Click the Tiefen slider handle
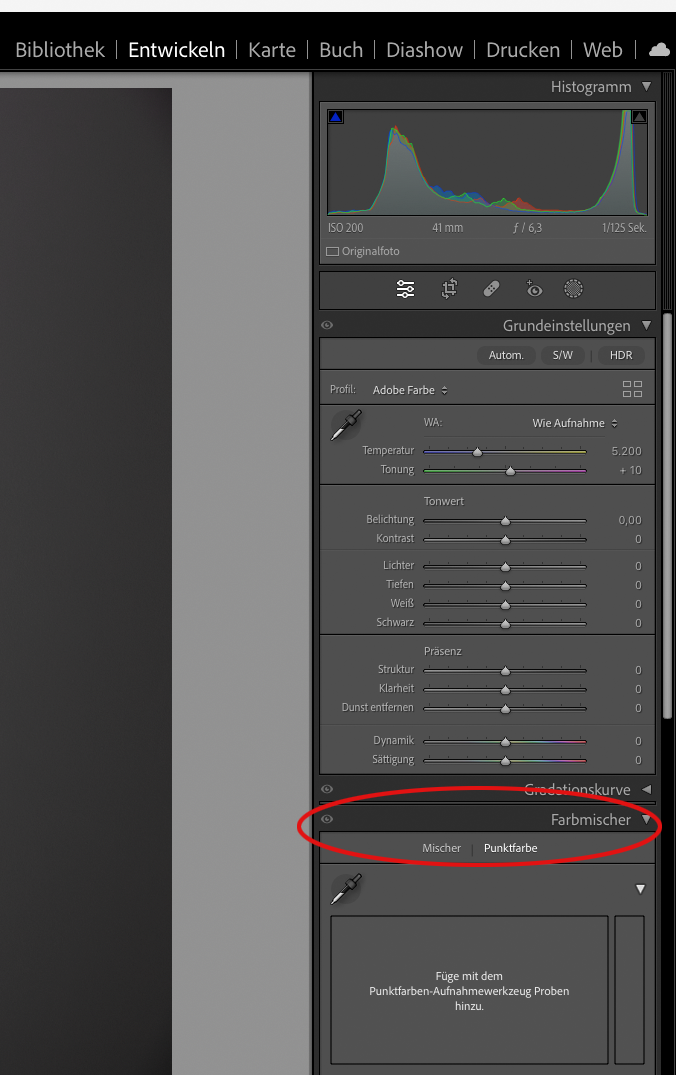The image size is (676, 1075). [x=505, y=586]
